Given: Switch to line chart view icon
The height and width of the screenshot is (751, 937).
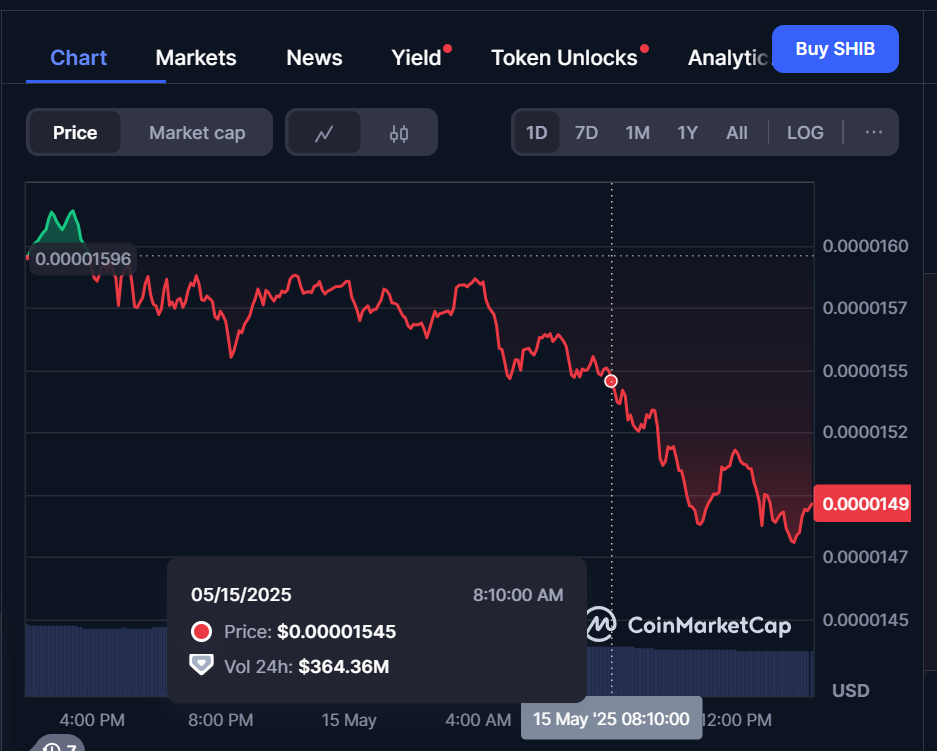Looking at the screenshot, I should click(x=324, y=133).
